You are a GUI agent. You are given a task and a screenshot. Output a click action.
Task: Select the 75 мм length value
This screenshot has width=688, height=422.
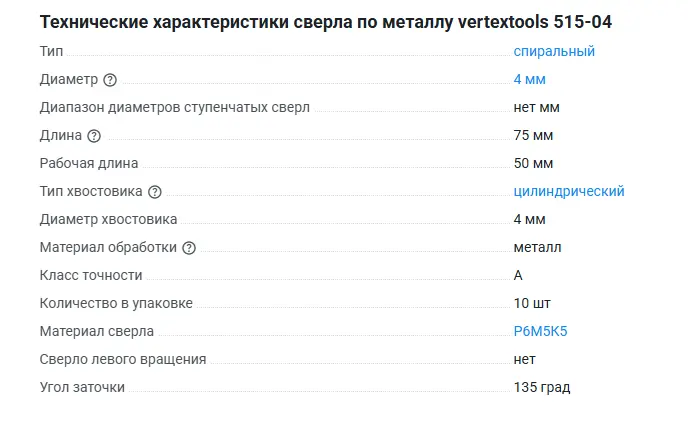[533, 135]
